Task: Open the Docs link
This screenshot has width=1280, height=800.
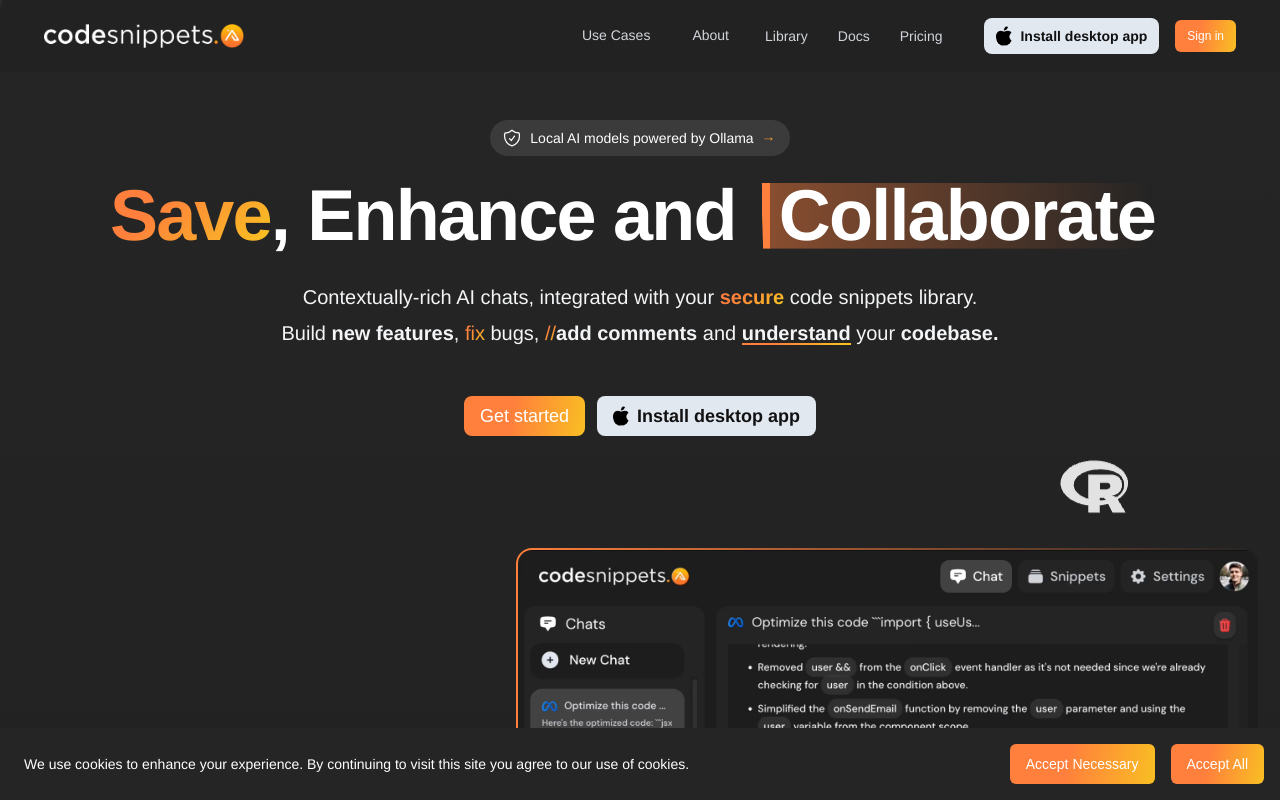Action: 854,36
